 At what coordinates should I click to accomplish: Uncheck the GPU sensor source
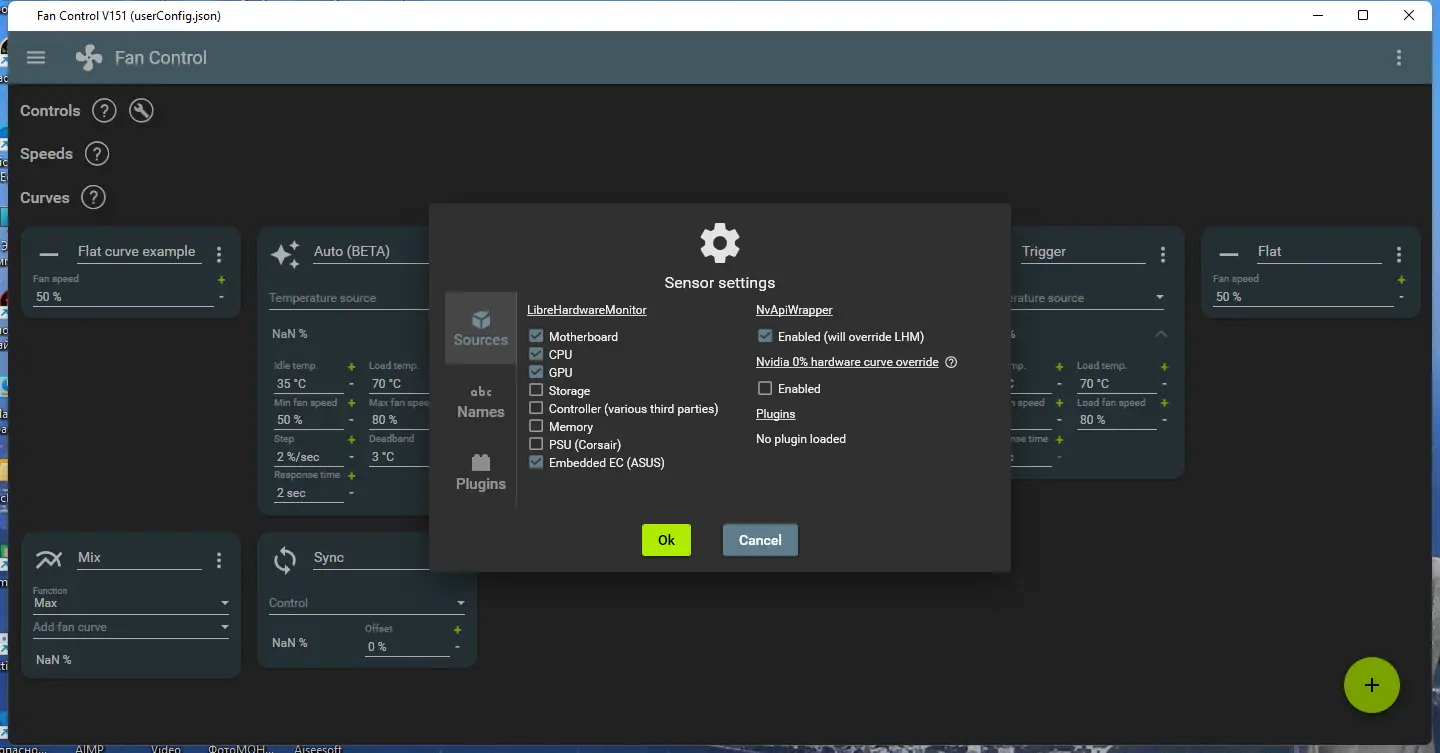(537, 373)
